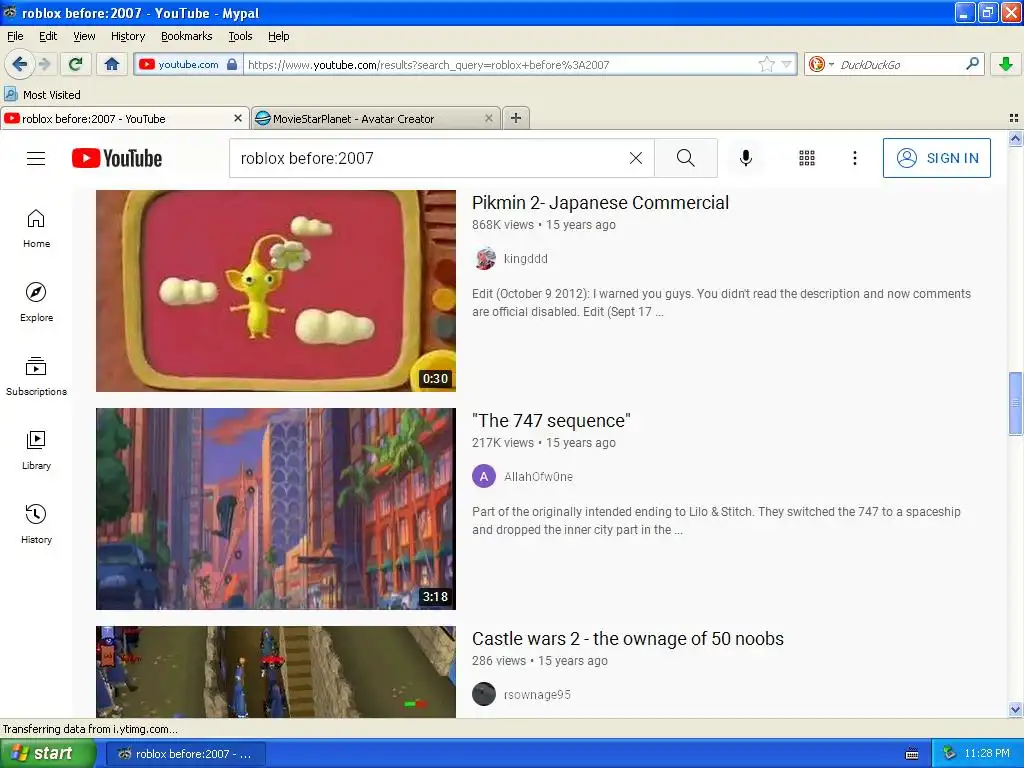The height and width of the screenshot is (768, 1024).
Task: Open Subscriptions in the sidebar
Action: pos(37,376)
